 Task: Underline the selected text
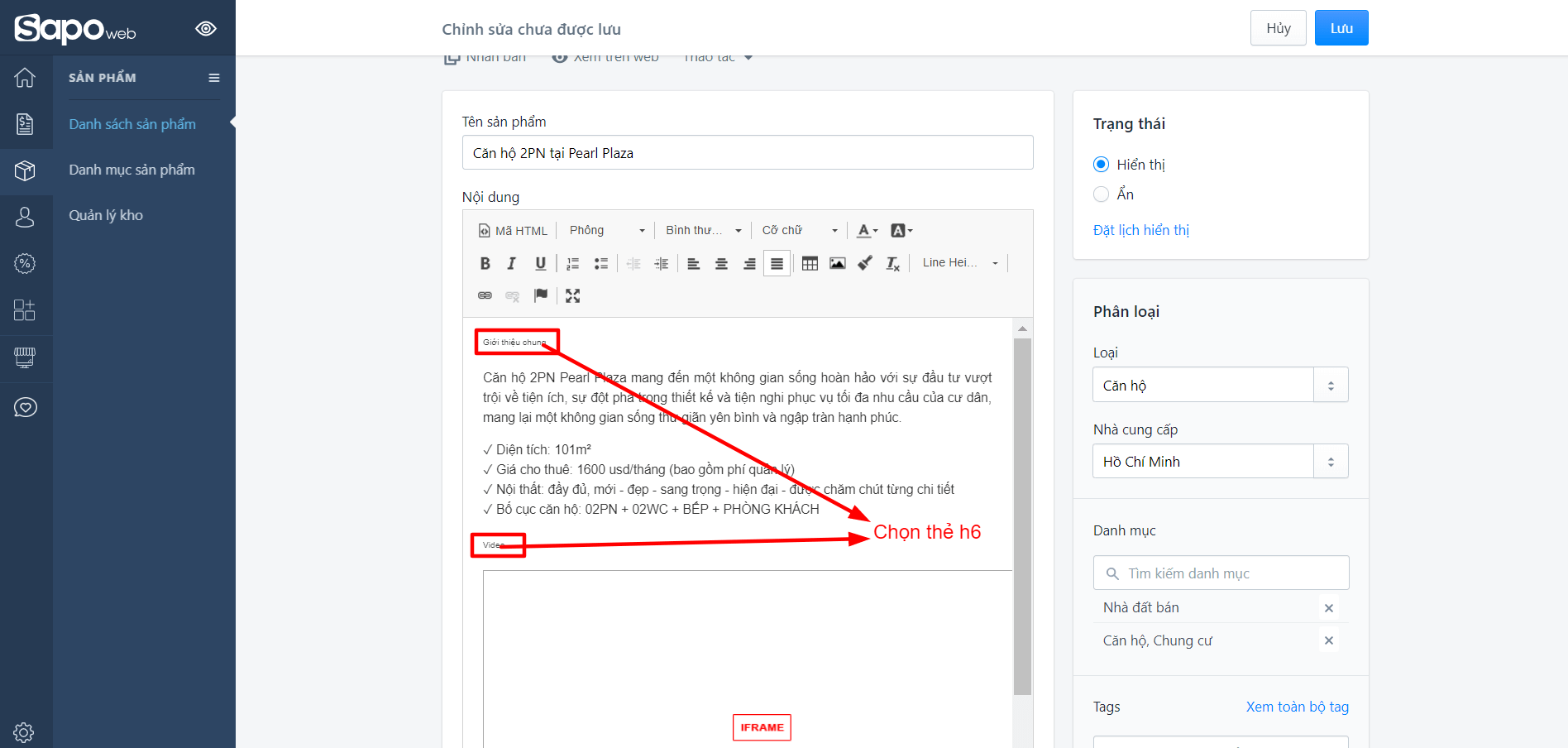[540, 263]
